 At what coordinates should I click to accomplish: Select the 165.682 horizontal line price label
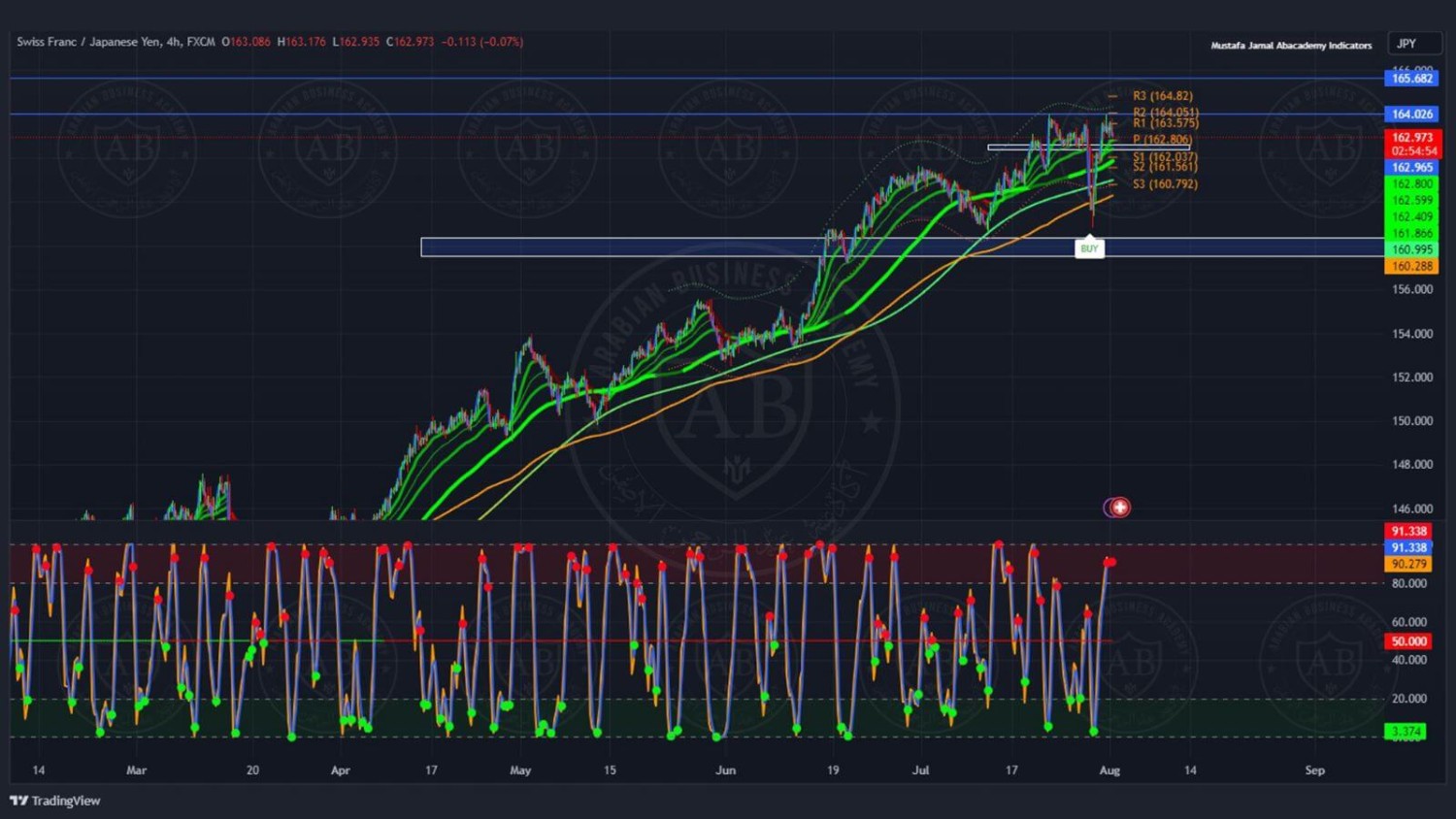(x=1411, y=79)
